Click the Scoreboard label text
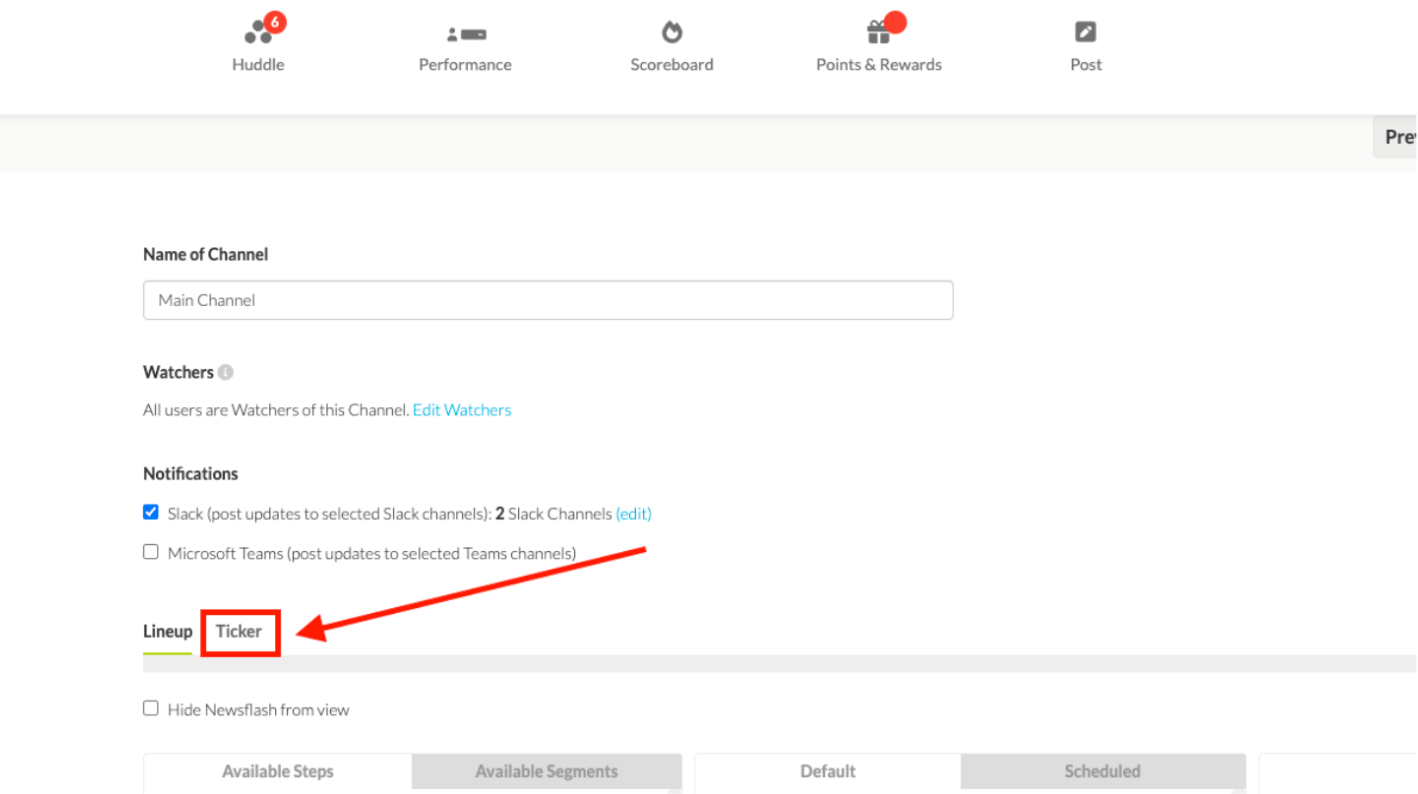Viewport: 1418px width, 794px height. pyautogui.click(x=672, y=64)
